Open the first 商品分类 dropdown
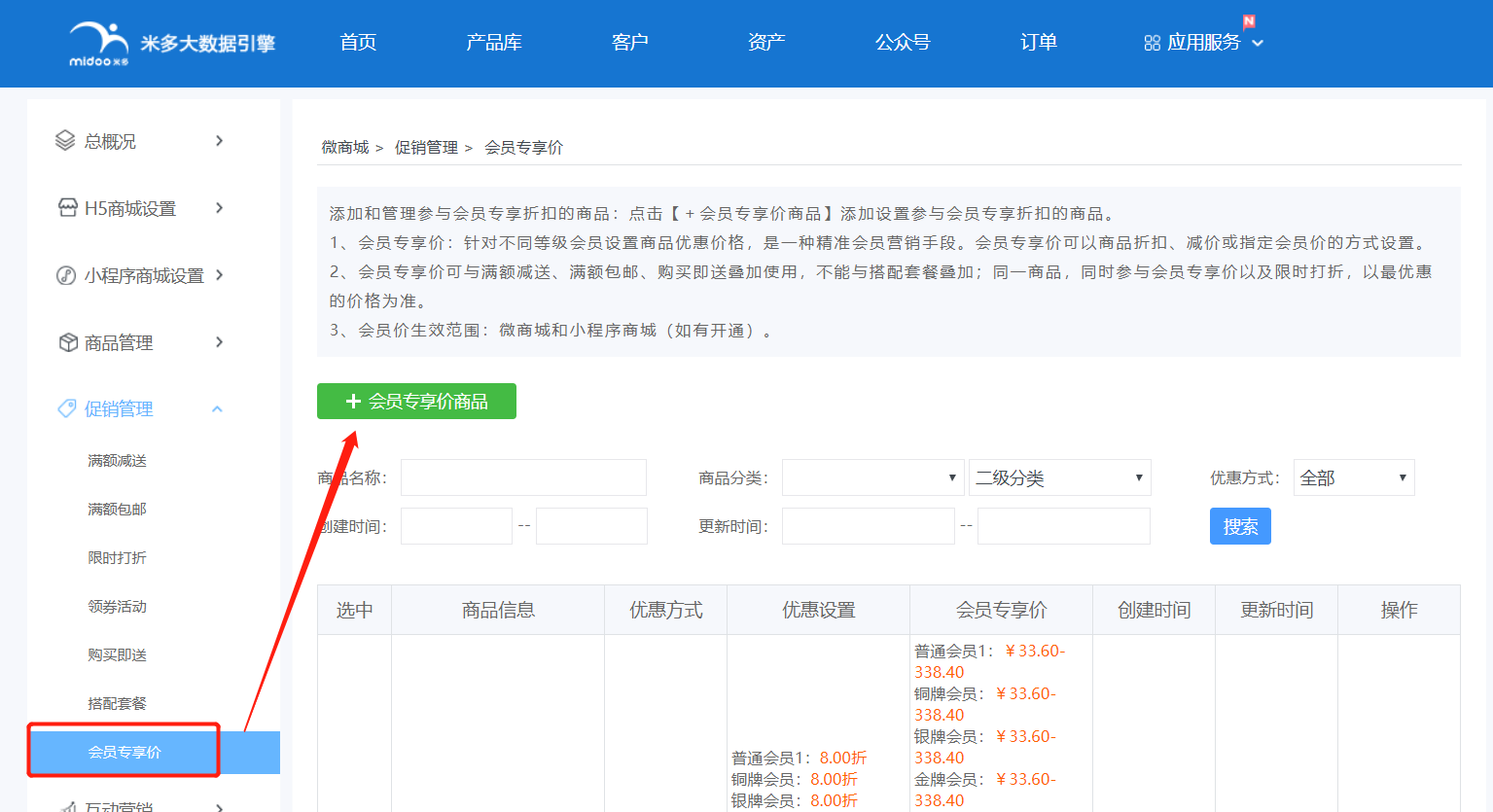Screen dimensions: 1493x812 pos(872,477)
